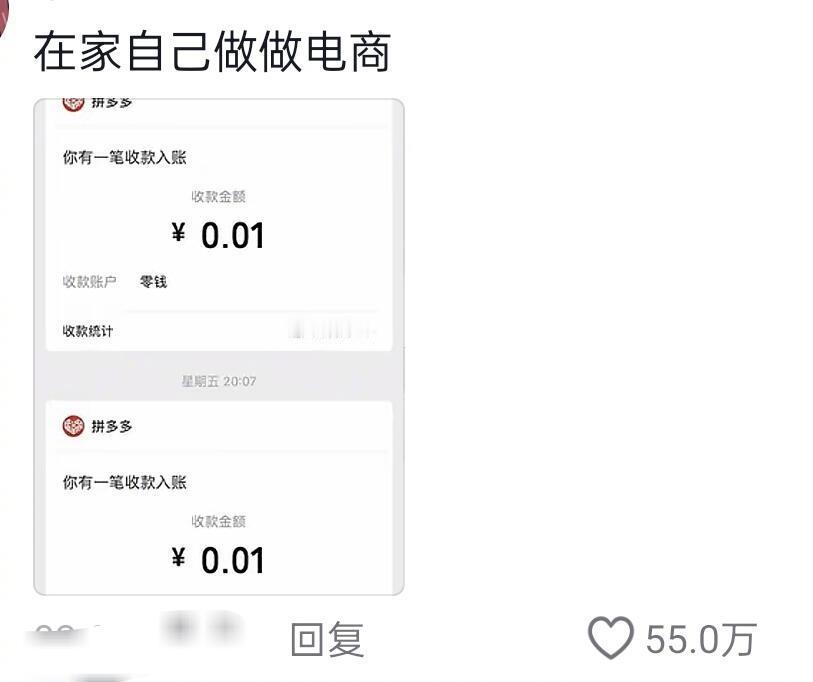Open the 收款统计 row in the first card
The height and width of the screenshot is (682, 813).
pyautogui.click(x=219, y=331)
